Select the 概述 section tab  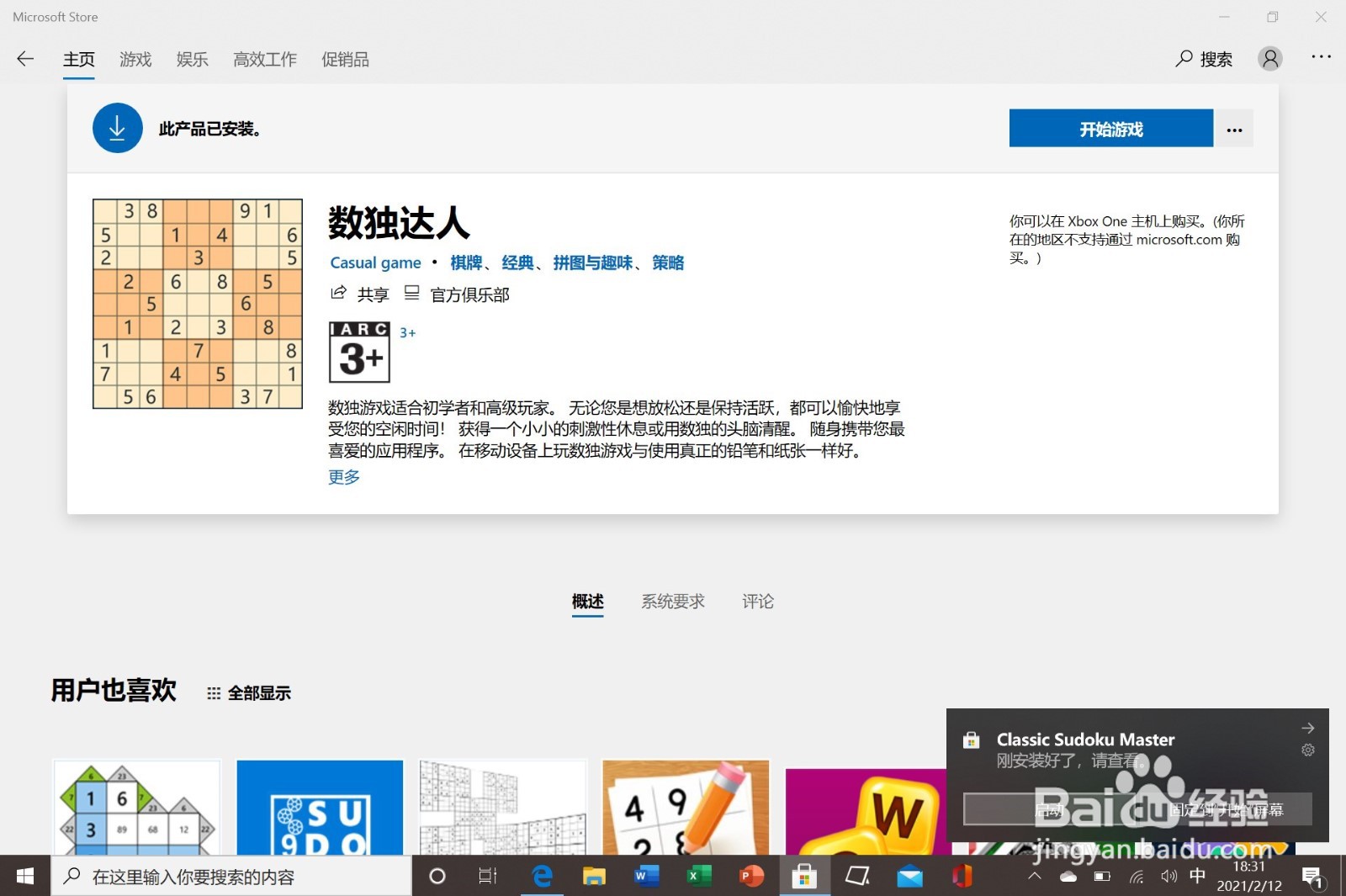[588, 602]
